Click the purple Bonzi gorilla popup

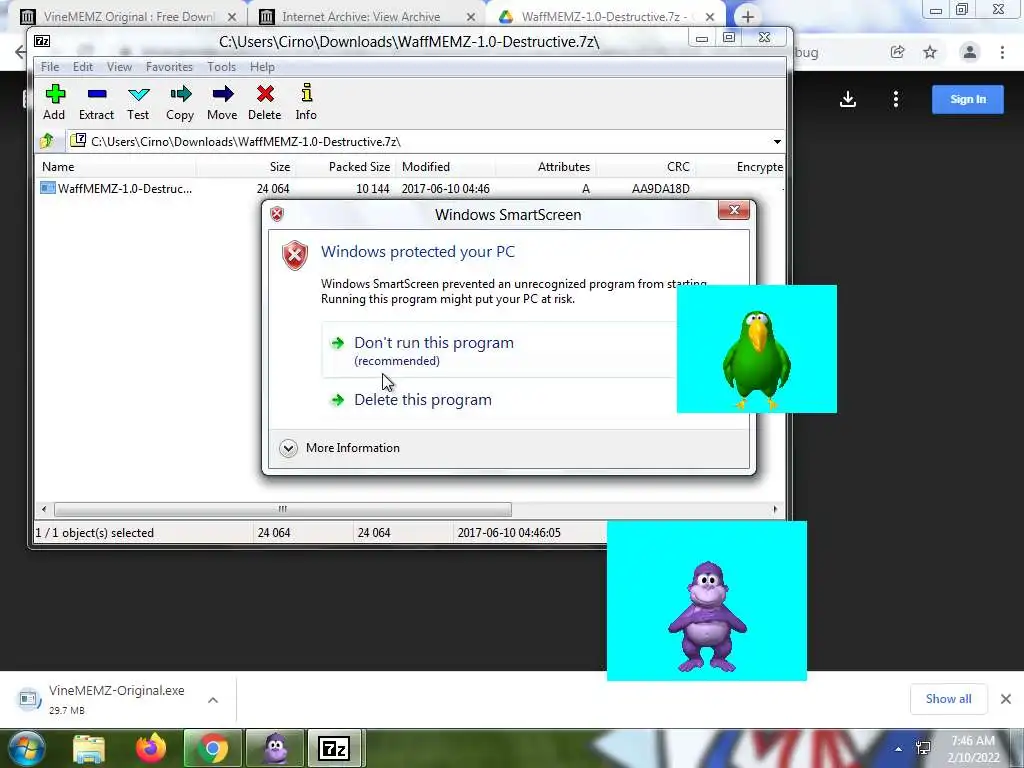coord(707,601)
